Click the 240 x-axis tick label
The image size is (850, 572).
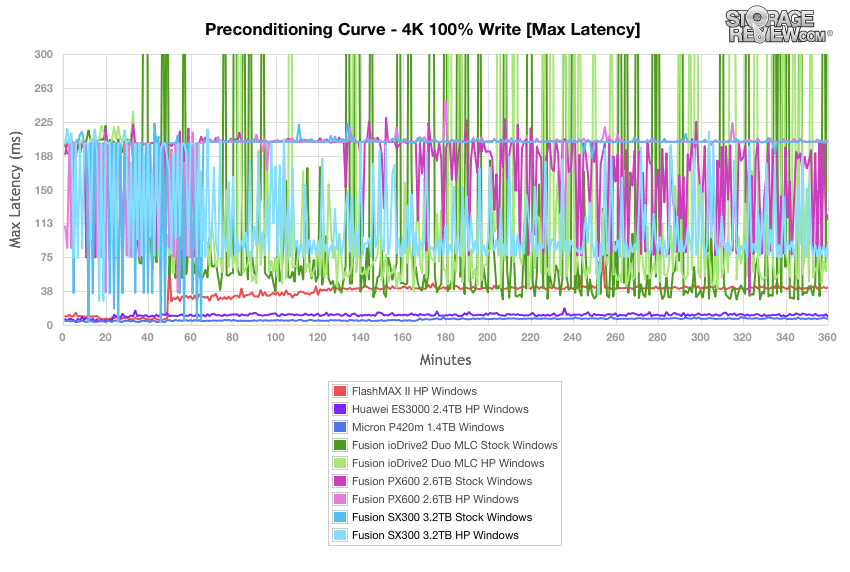(572, 337)
